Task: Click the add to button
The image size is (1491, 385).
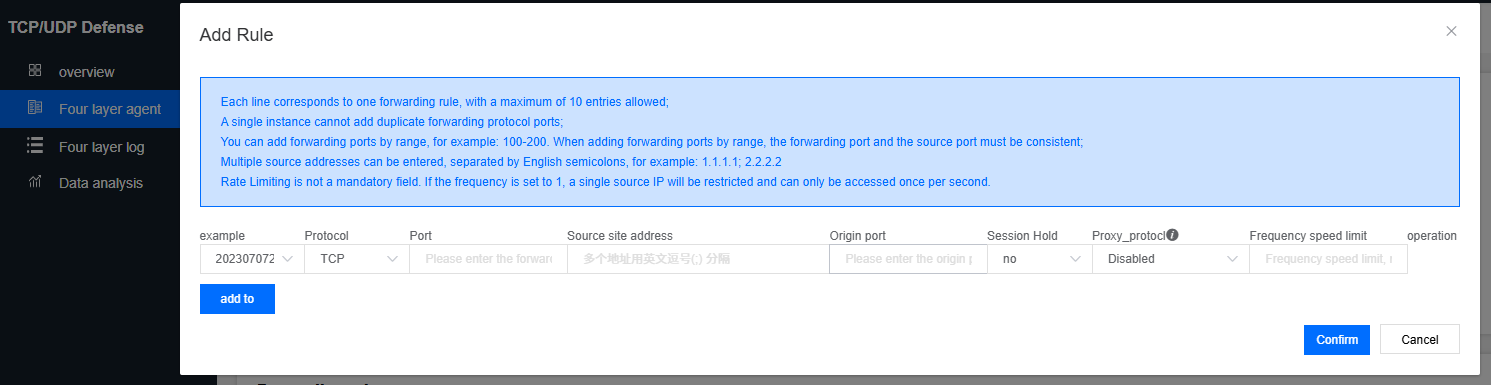Action: tap(237, 299)
